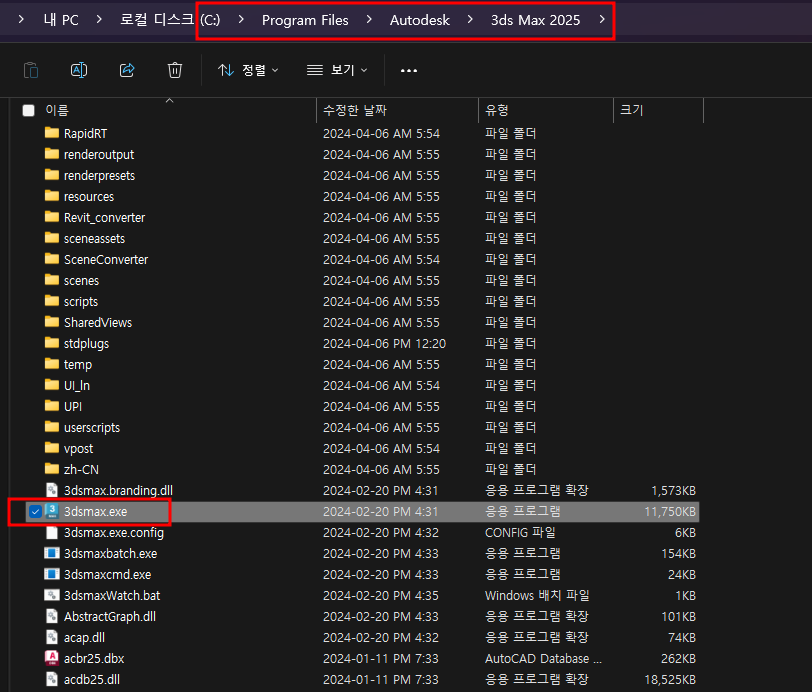Expand chevron after 내 PC breadcrumb
This screenshot has height=692, width=812.
click(99, 20)
